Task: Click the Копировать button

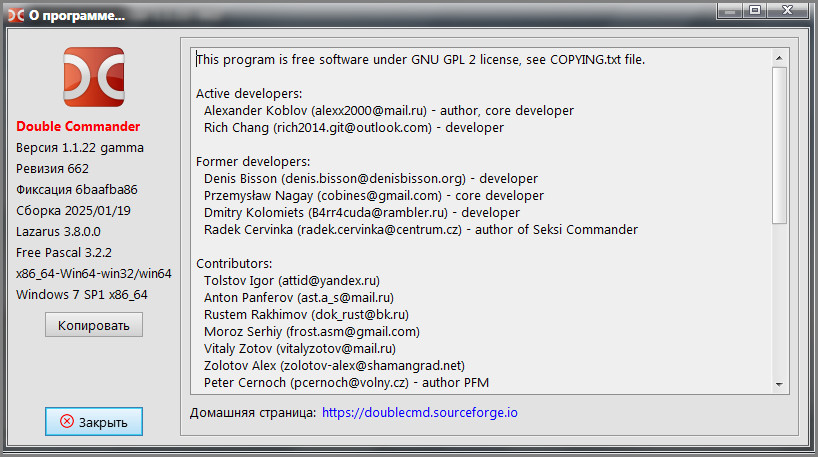Action: pyautogui.click(x=94, y=325)
